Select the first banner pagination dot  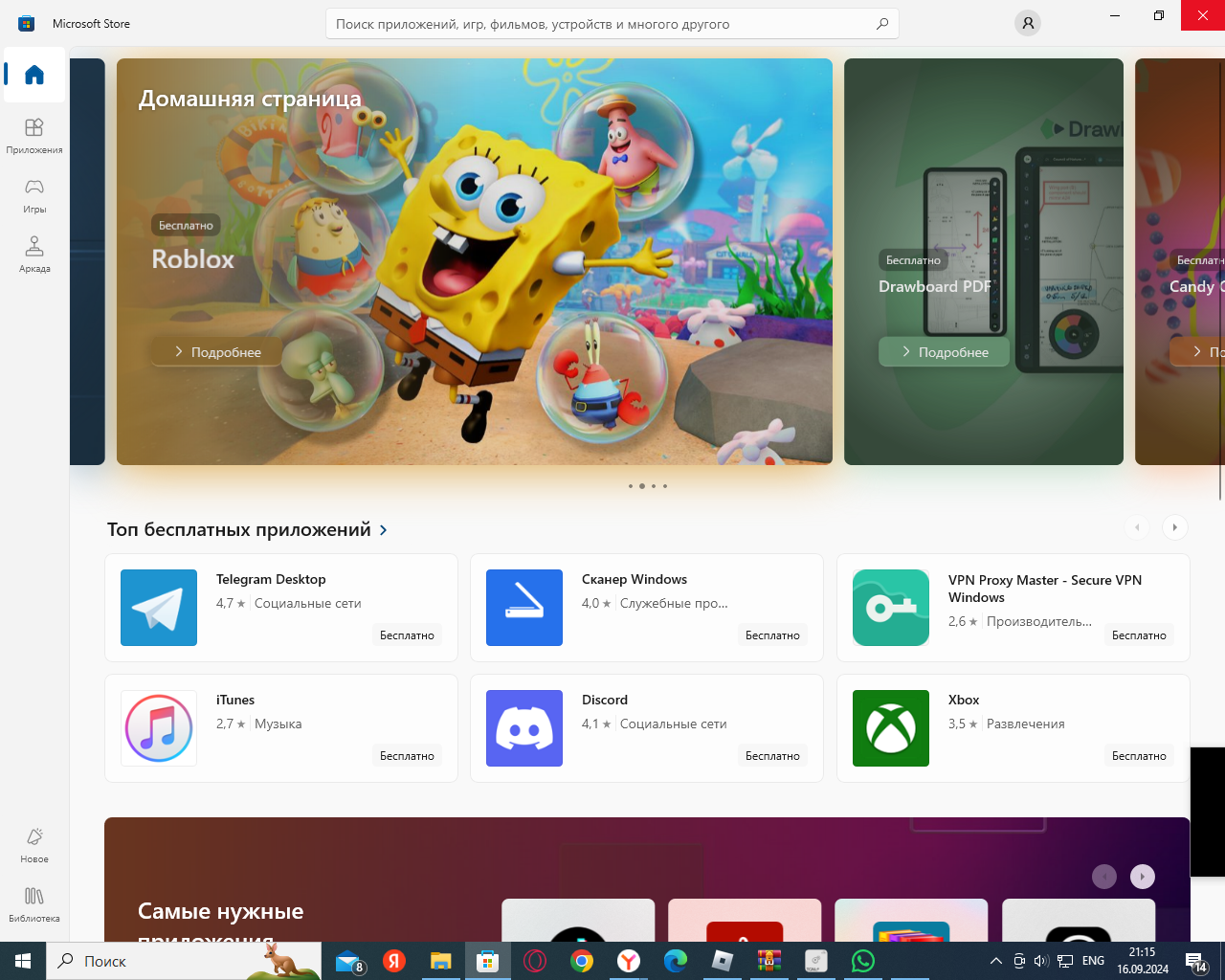click(631, 486)
